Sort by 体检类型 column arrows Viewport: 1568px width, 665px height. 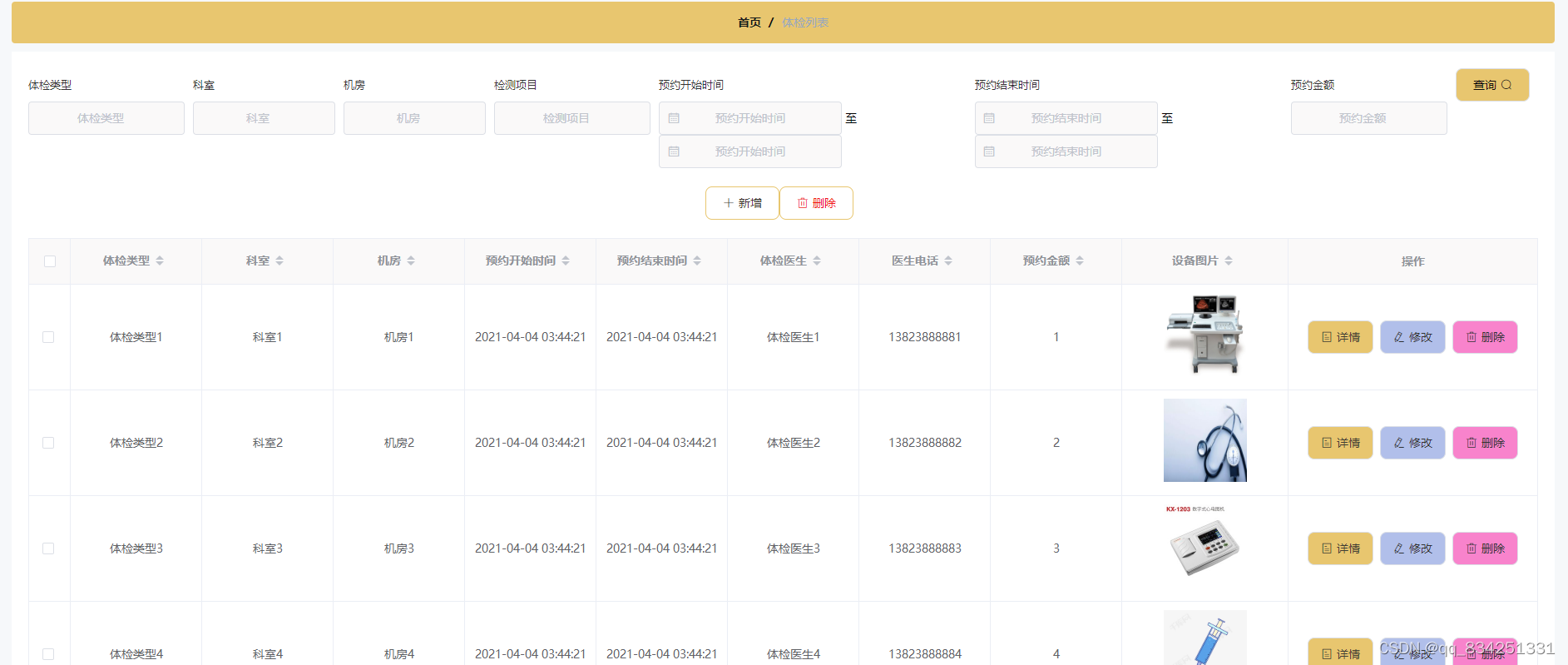[x=160, y=261]
